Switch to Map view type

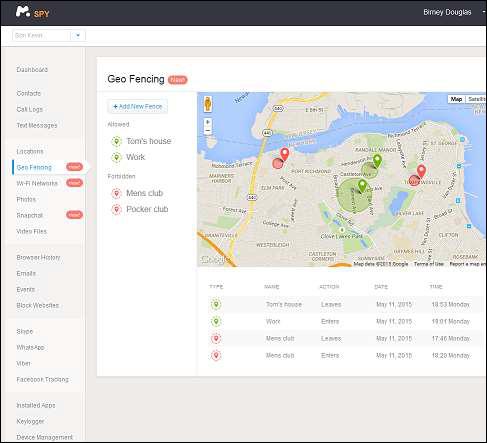[x=456, y=99]
